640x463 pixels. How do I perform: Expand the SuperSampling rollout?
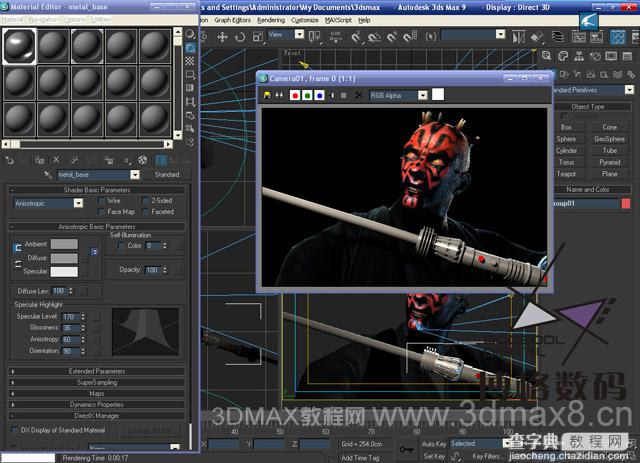[x=97, y=383]
